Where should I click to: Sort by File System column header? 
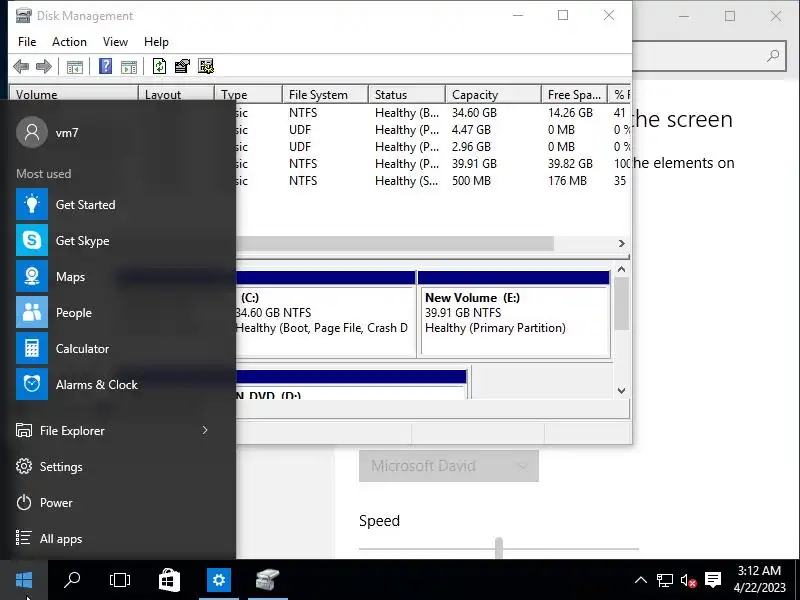(x=325, y=94)
